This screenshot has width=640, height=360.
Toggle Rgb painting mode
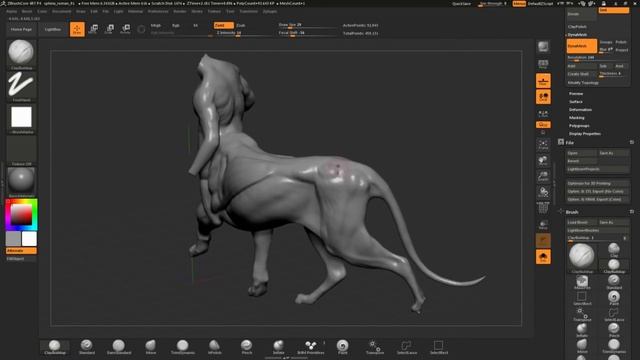coord(176,25)
